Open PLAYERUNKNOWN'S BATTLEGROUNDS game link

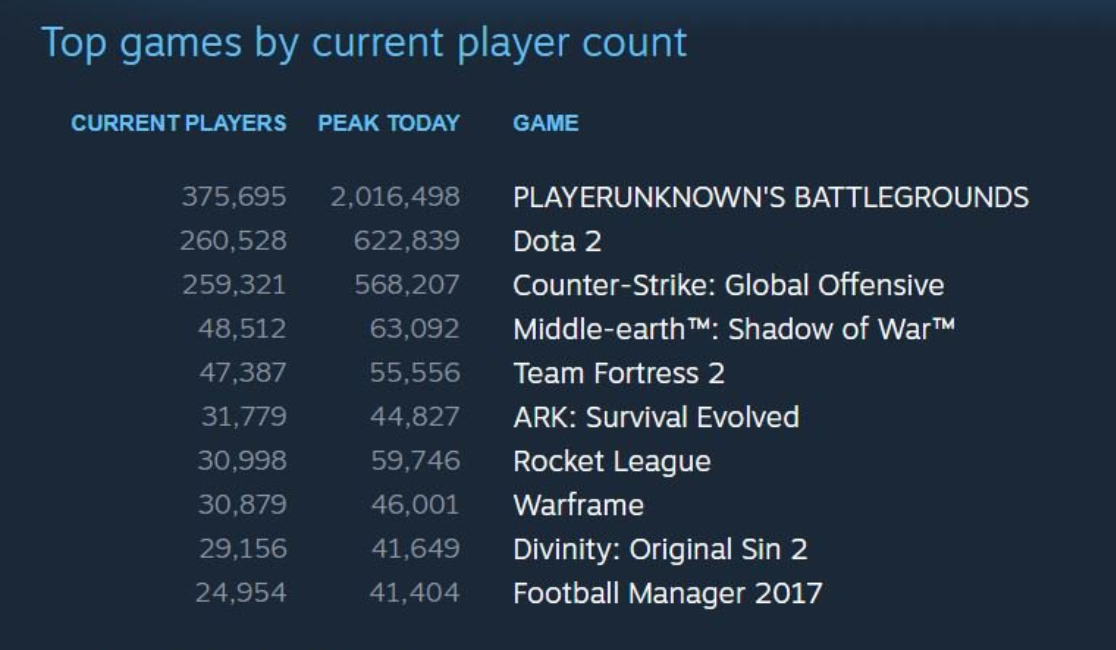pos(771,197)
